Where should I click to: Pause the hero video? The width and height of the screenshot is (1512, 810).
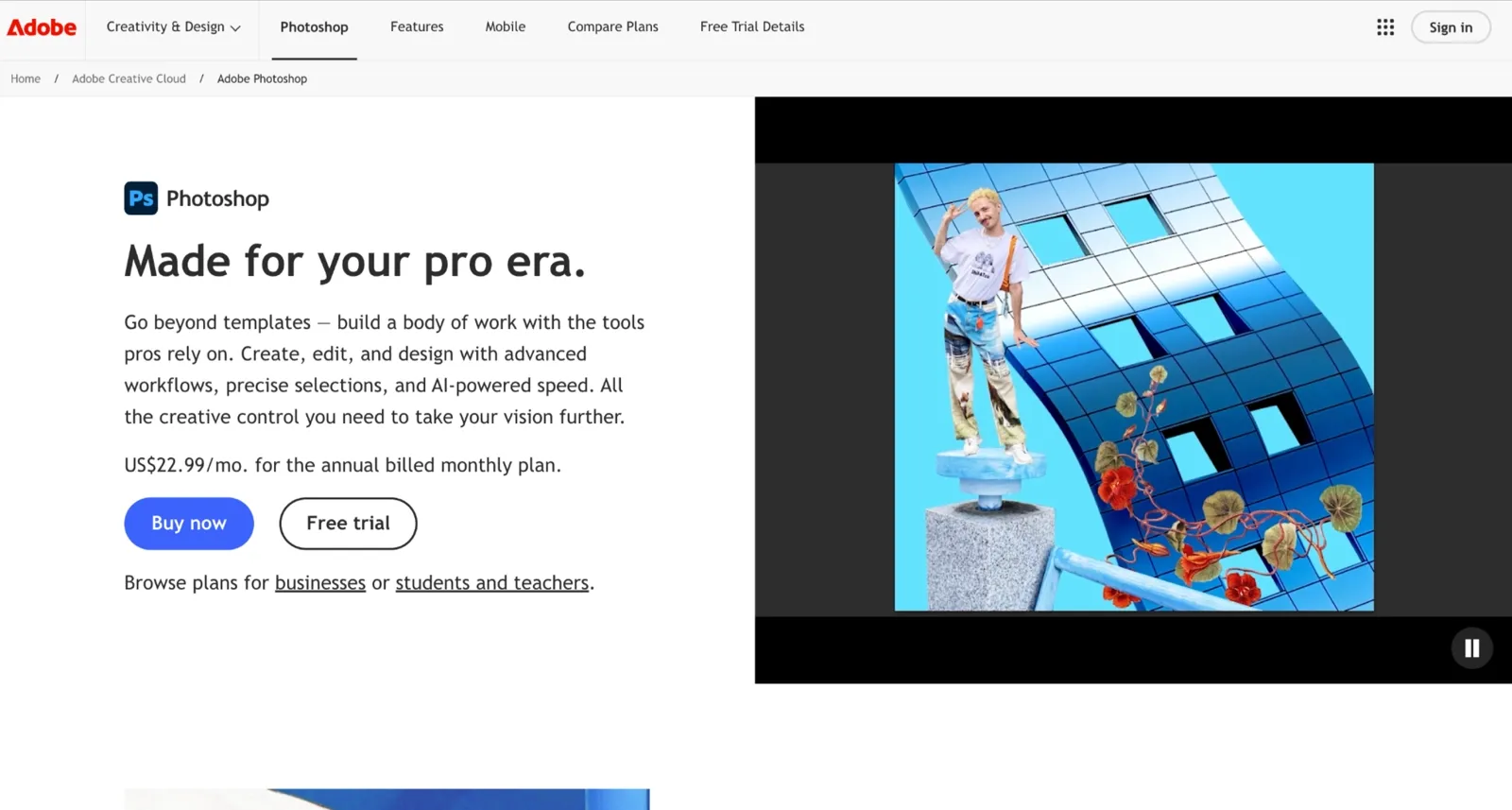1471,648
